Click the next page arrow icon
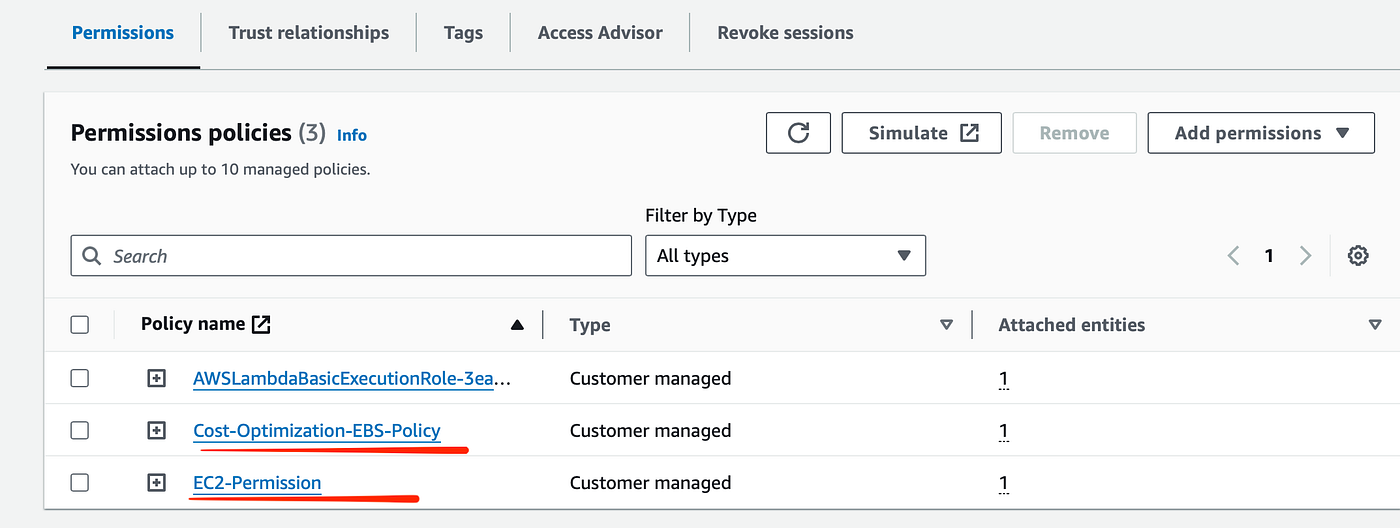Screen dimensions: 1400x528 point(1305,256)
